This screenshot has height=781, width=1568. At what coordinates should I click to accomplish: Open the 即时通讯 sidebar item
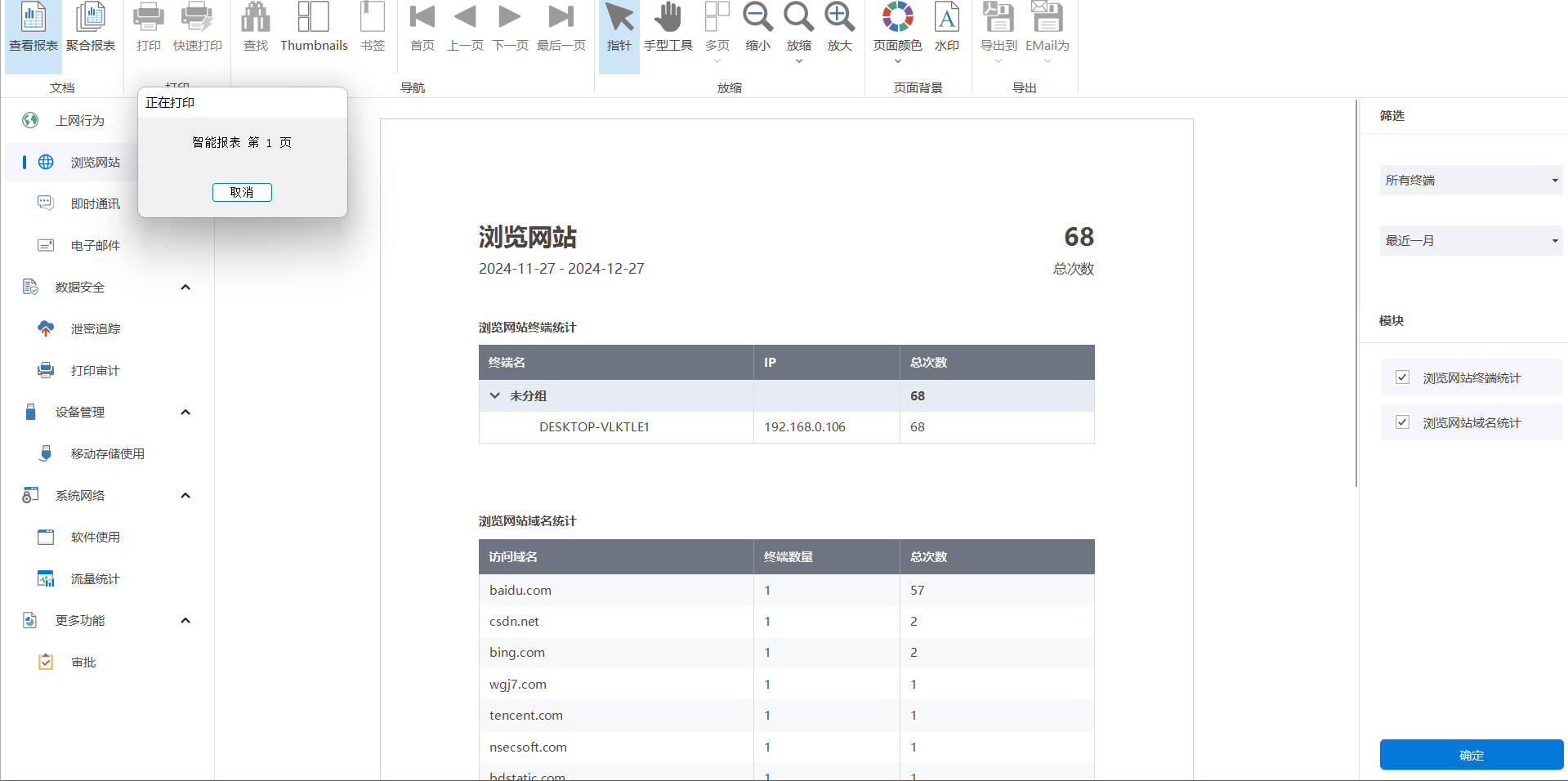pyautogui.click(x=95, y=203)
